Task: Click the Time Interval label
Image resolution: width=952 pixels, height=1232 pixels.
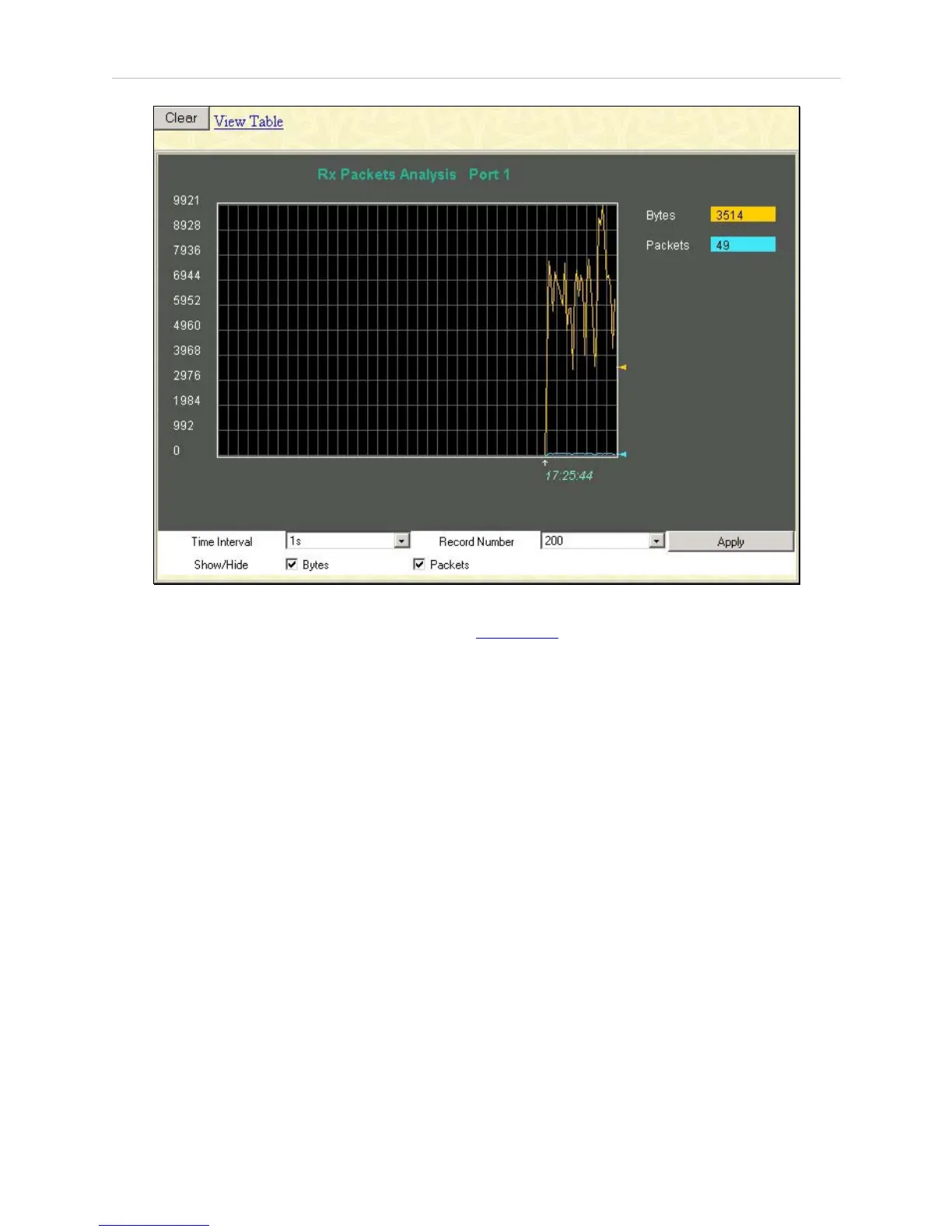Action: click(222, 542)
